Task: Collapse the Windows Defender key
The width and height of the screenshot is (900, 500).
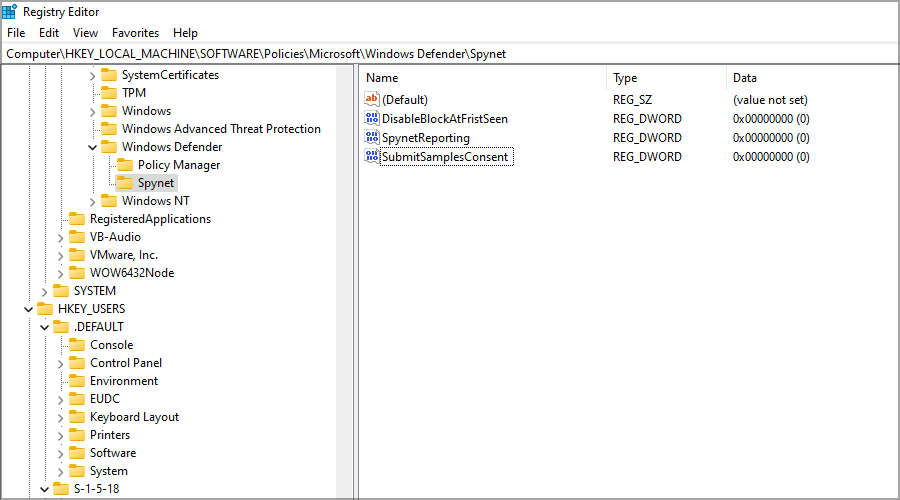Action: point(93,147)
